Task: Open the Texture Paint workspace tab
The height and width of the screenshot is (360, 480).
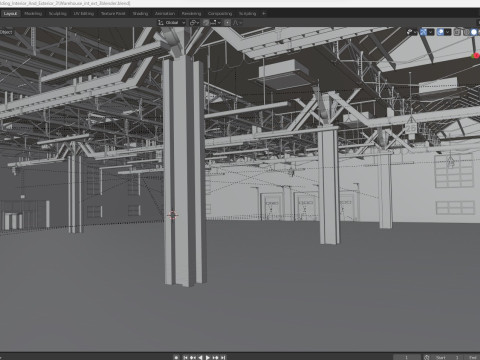Action: coord(113,14)
